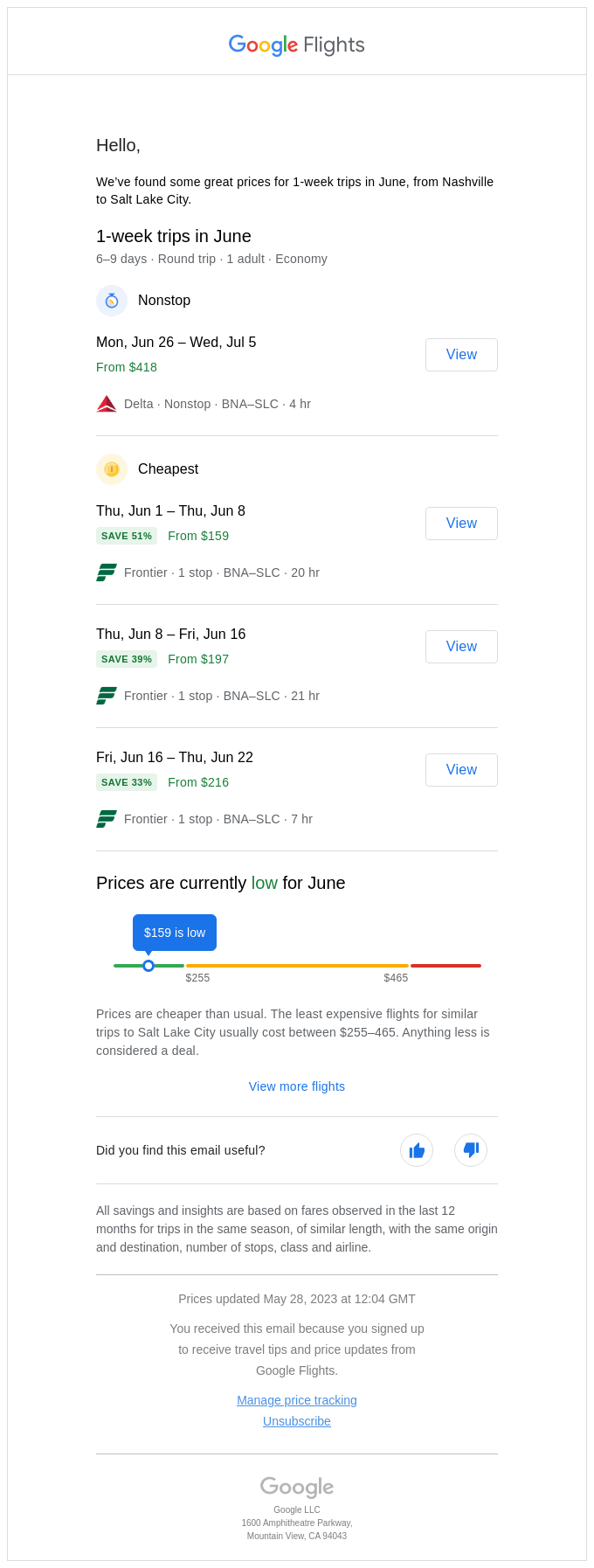
Task: Give thumbs down feedback on the email
Action: (x=471, y=1150)
